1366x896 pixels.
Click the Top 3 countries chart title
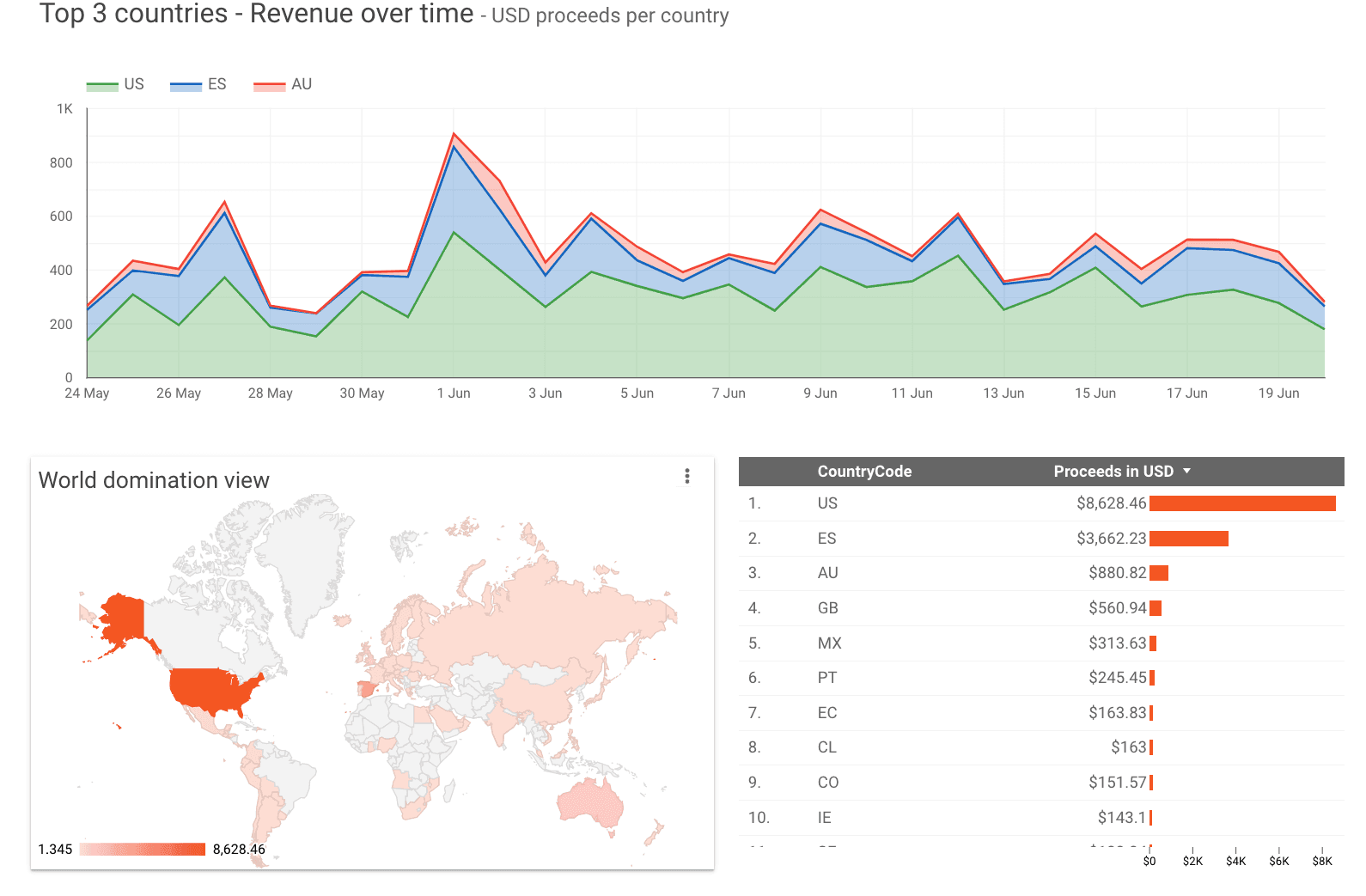click(256, 14)
